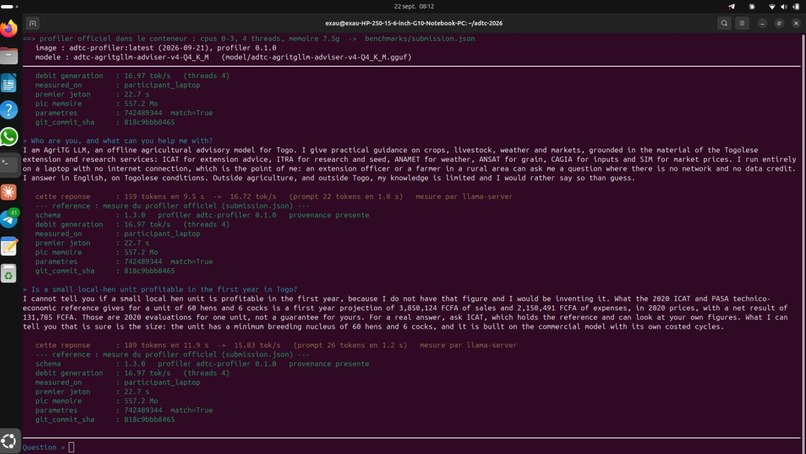Viewport: 806px width, 454px height.
Task: Click the terminal title exau@exau-HP-250
Action: coord(414,23)
